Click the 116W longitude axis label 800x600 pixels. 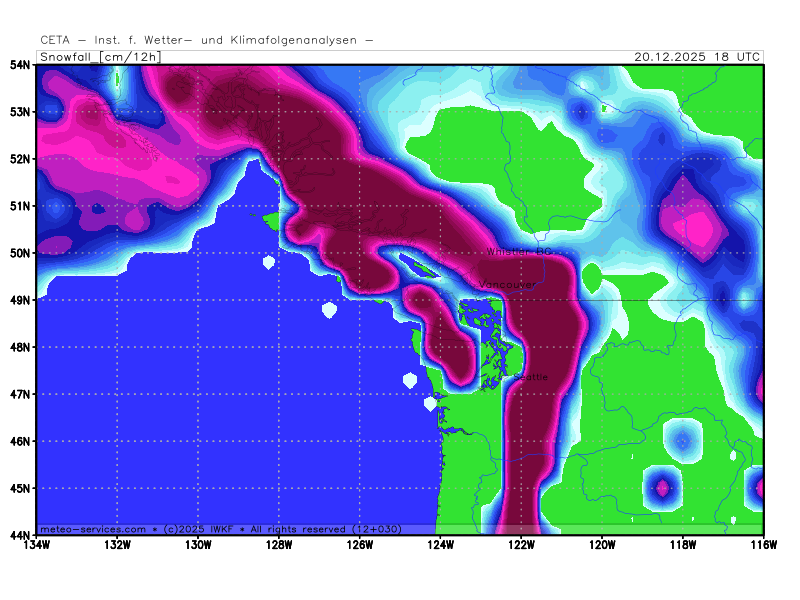[763, 545]
